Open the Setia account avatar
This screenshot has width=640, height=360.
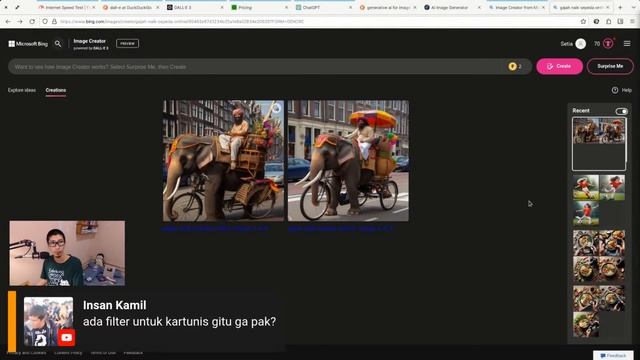[580, 44]
